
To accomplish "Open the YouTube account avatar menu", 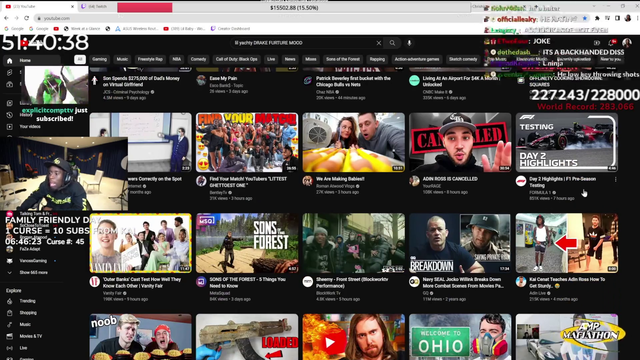I will pyautogui.click(x=627, y=43).
